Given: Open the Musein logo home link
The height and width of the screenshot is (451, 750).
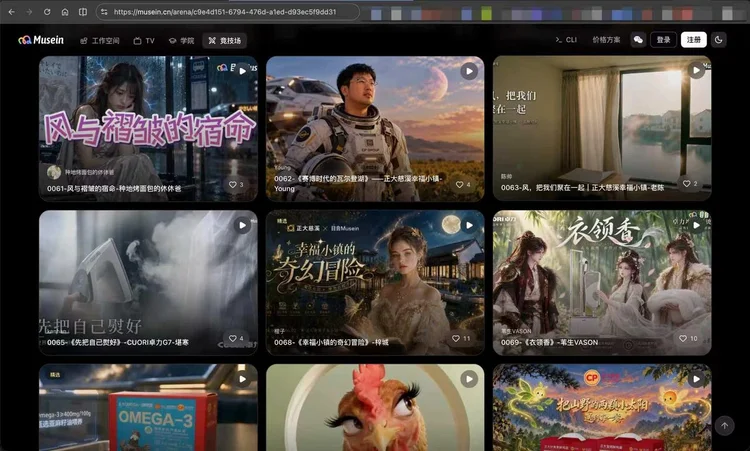Looking at the screenshot, I should (41, 40).
